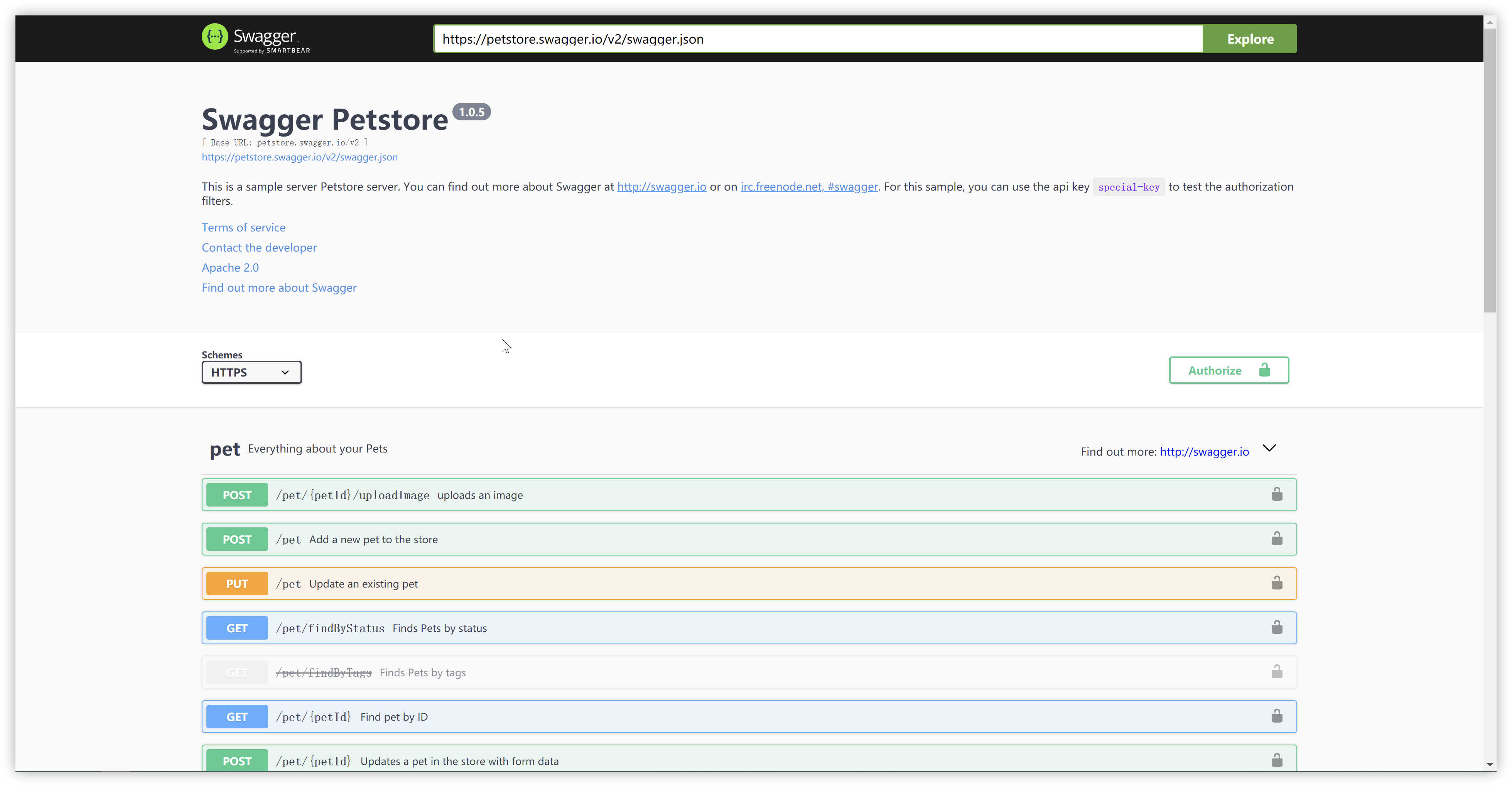Open the Apache 2.0 license link

tap(230, 268)
